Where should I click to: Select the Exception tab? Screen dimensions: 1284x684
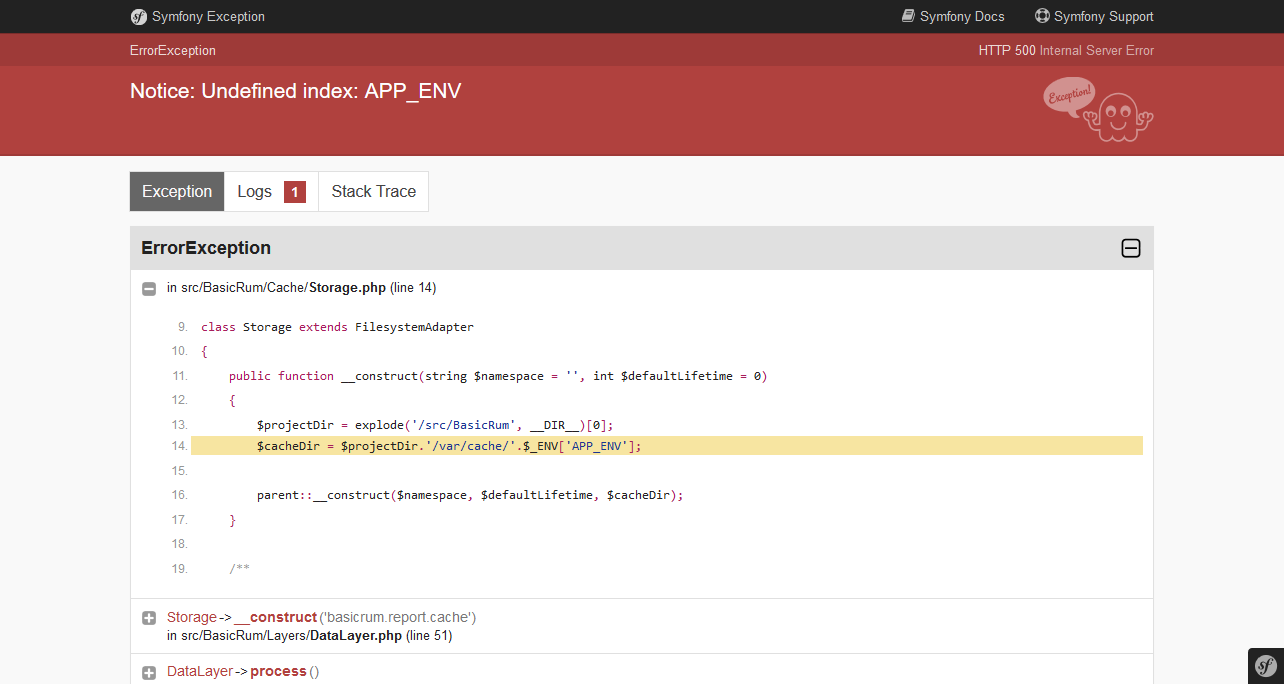click(176, 191)
